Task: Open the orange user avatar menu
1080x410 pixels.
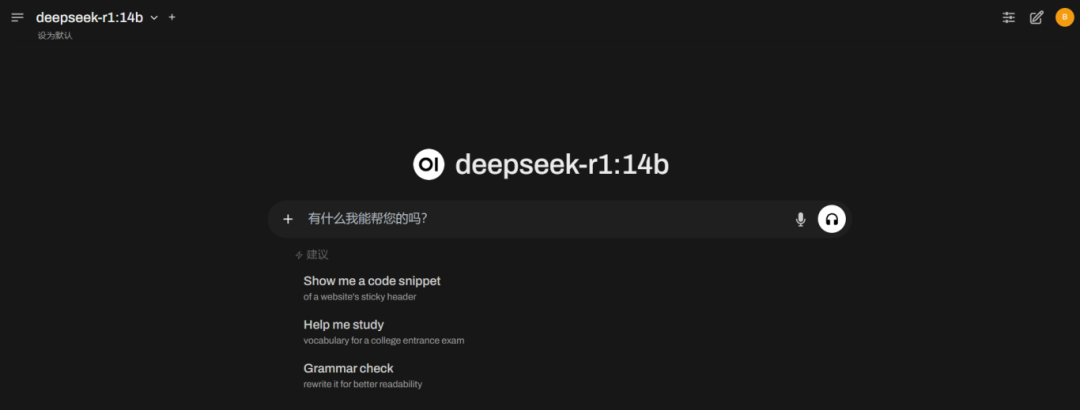Action: (x=1064, y=17)
